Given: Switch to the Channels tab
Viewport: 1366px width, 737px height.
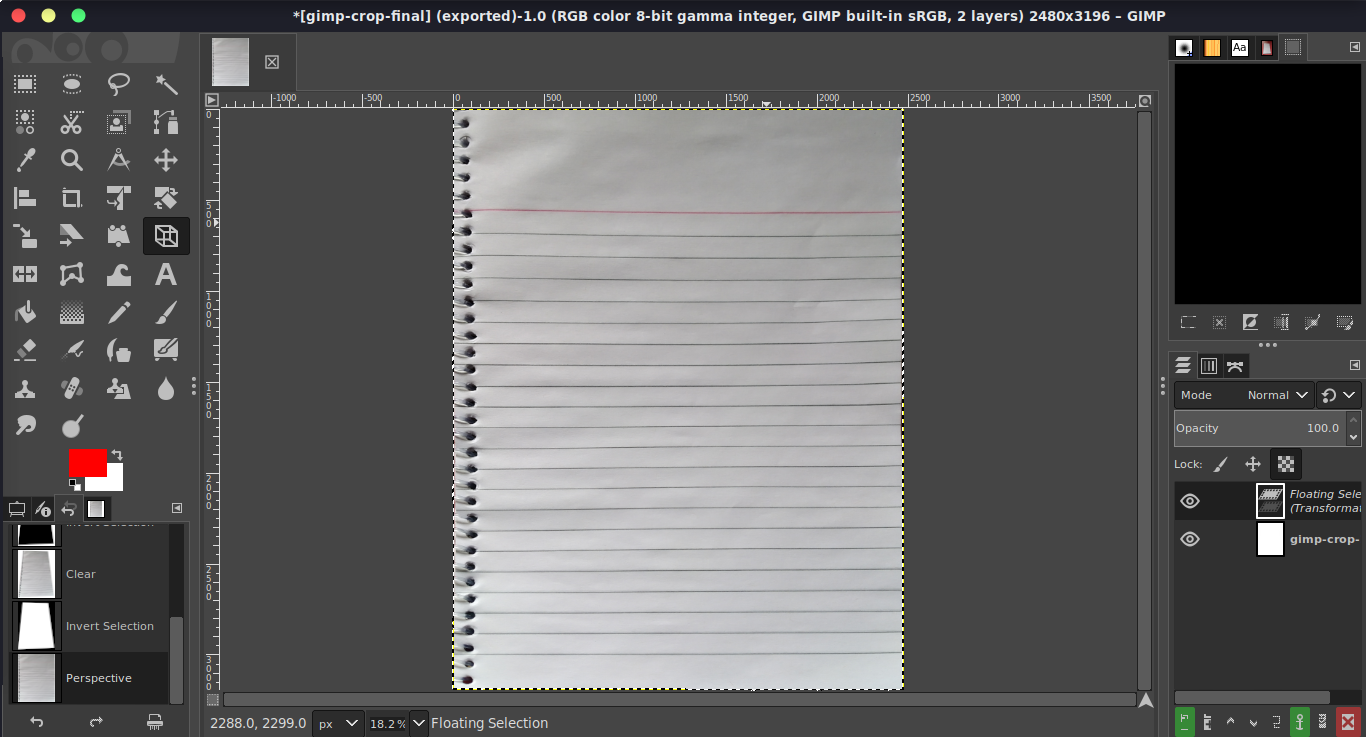Looking at the screenshot, I should coord(1209,366).
